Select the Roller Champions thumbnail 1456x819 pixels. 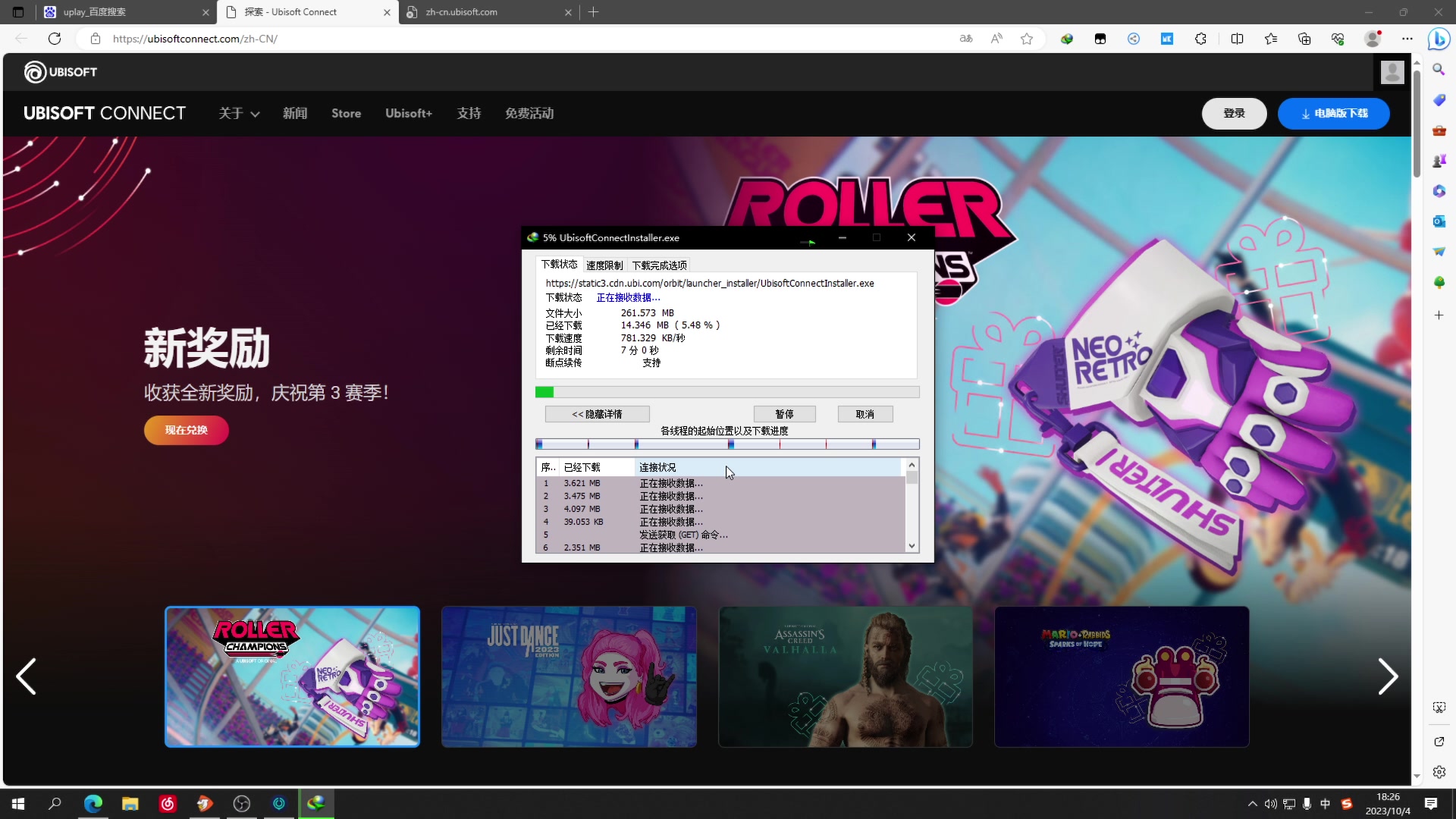pyautogui.click(x=292, y=676)
